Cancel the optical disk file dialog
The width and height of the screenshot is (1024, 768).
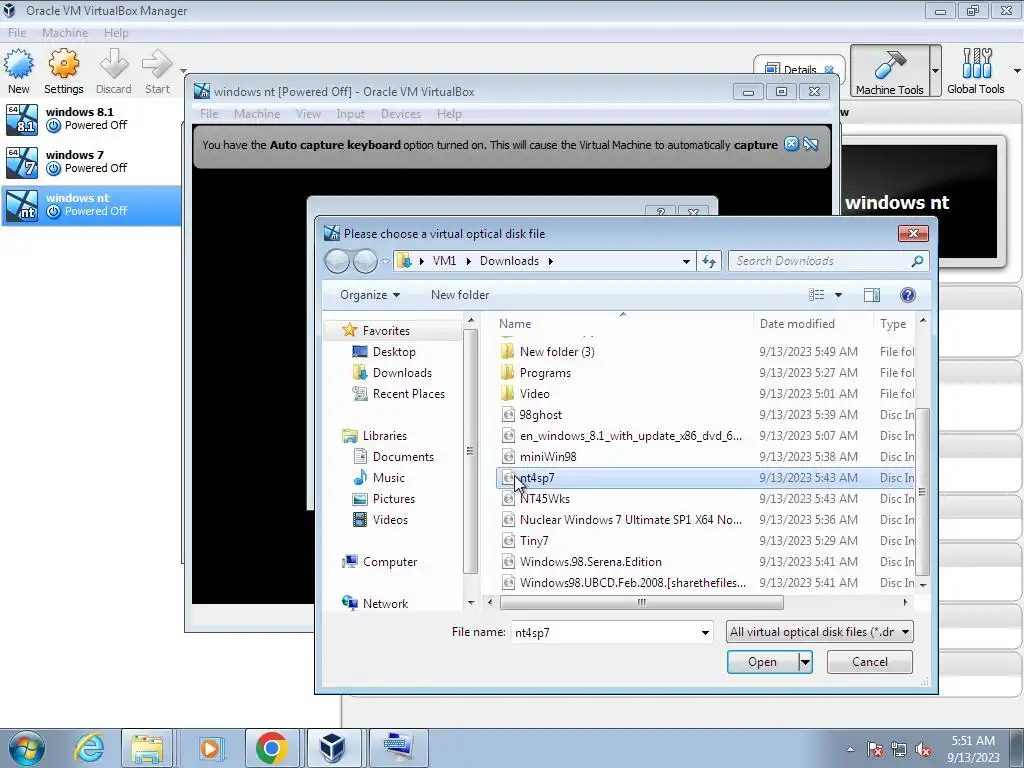pyautogui.click(x=870, y=662)
